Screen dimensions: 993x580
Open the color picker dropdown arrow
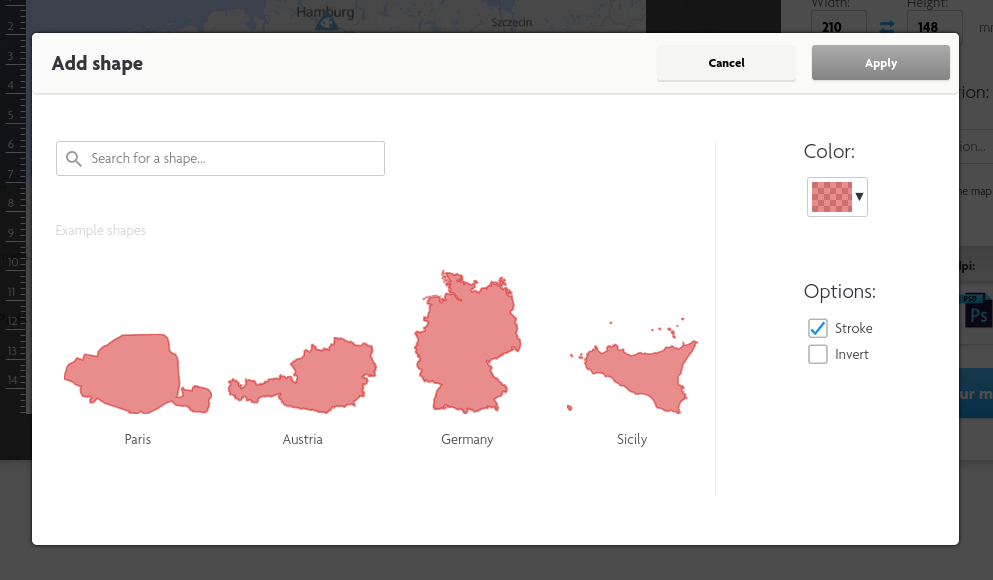coord(857,197)
